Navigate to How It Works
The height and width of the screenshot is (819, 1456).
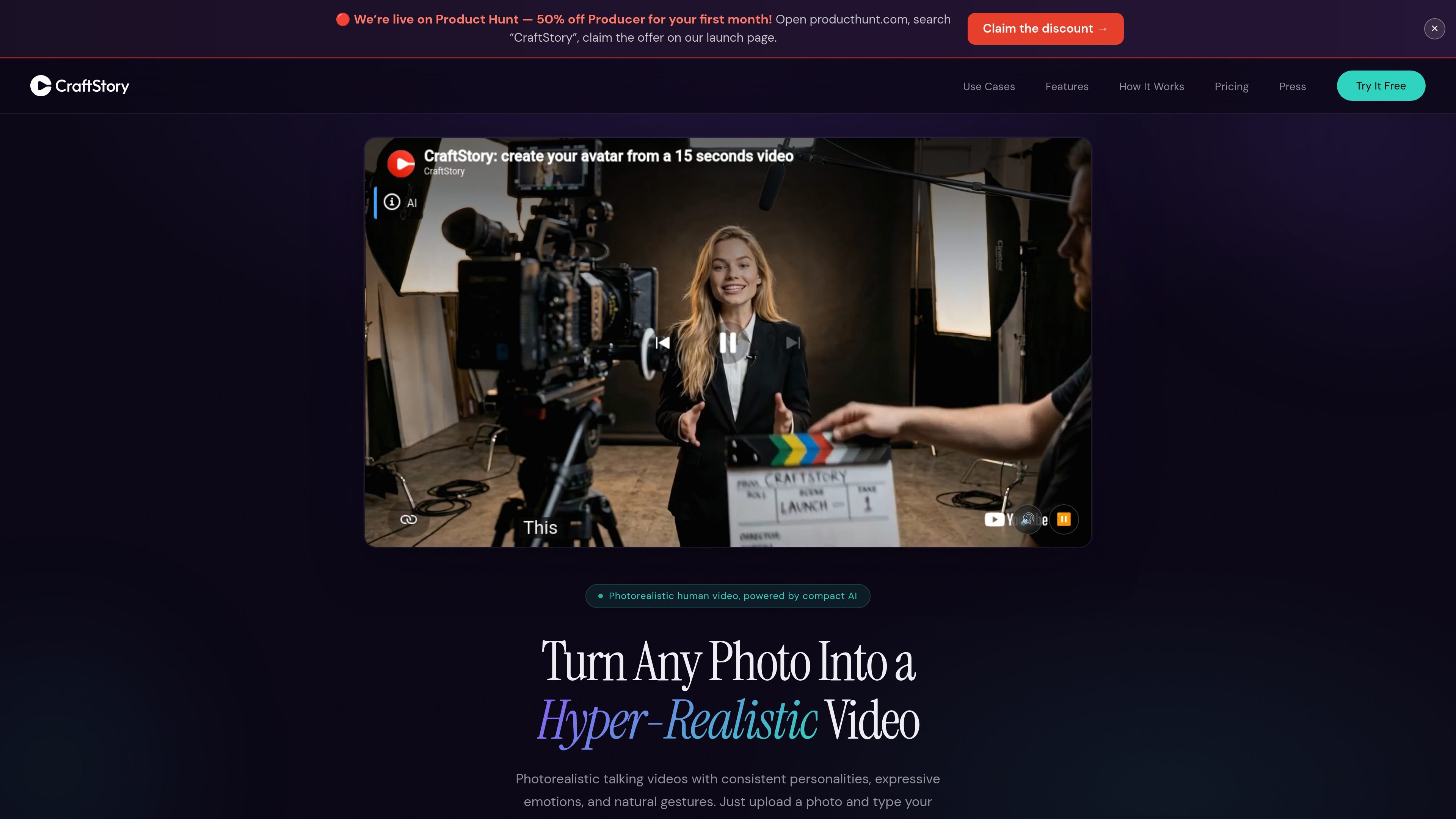1152,86
